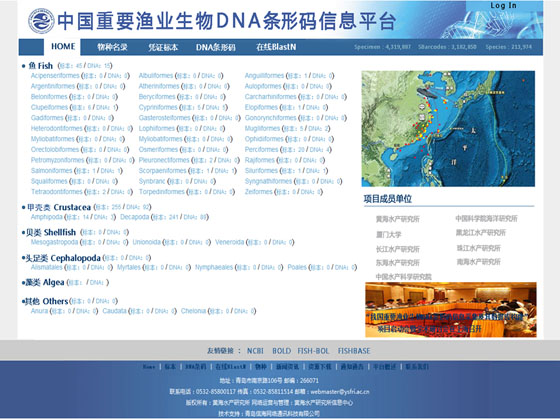This screenshot has width=560, height=419.
Task: Open the Decapoda crustacean link
Action: point(134,217)
